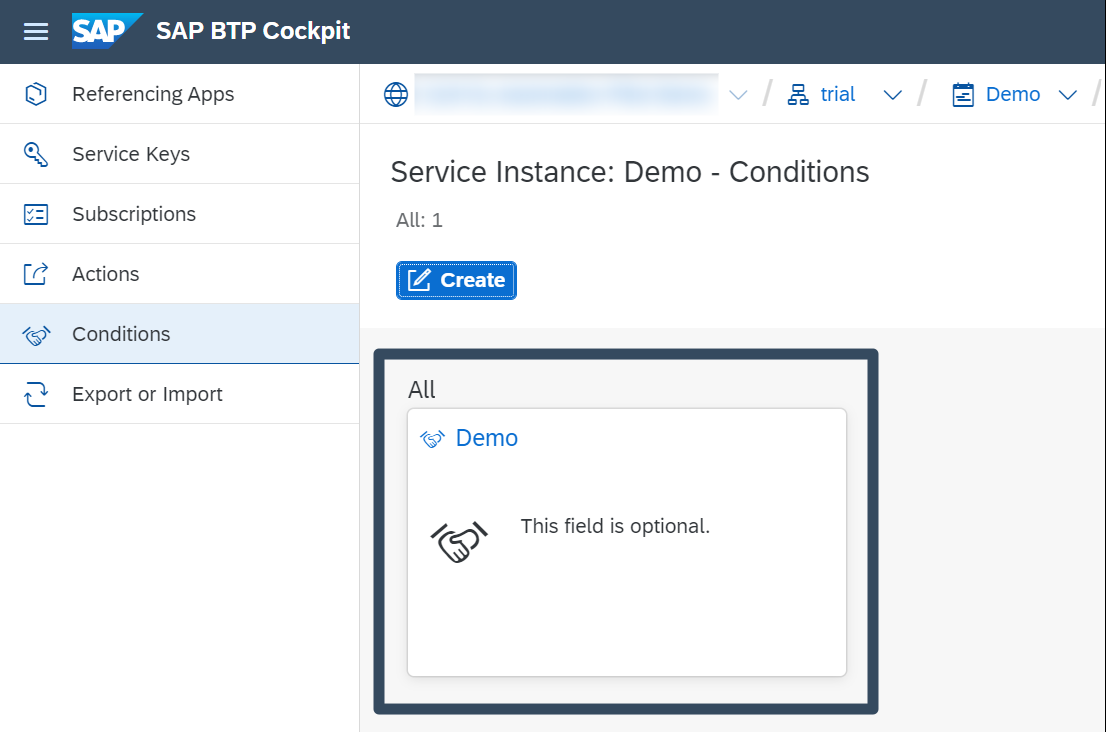Click the 'Service Instance: Demo - Conditions' heading
Screen dimensions: 1106x732
(x=630, y=172)
